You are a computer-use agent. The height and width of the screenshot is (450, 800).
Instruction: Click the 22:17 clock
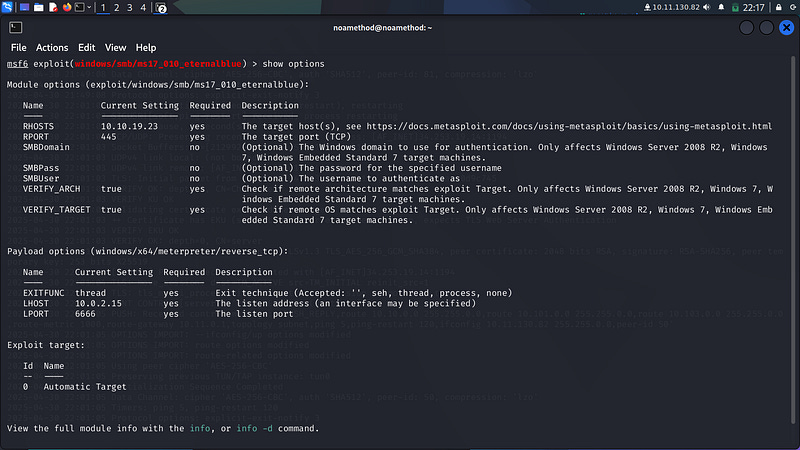click(754, 8)
